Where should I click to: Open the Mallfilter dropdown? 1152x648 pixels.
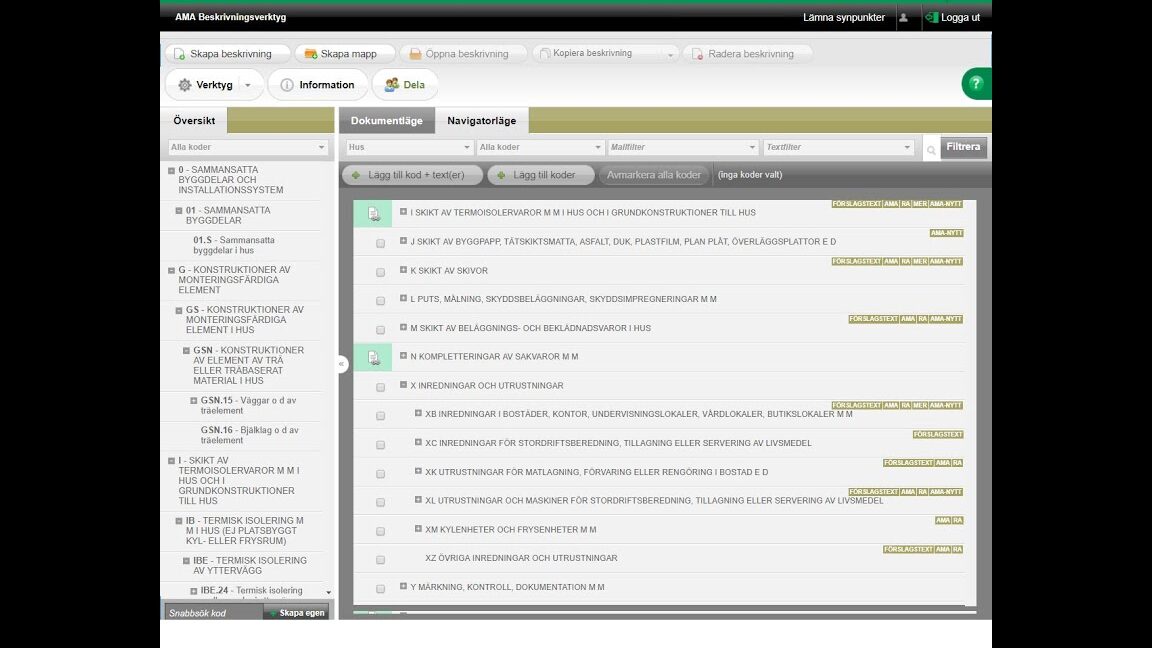683,148
